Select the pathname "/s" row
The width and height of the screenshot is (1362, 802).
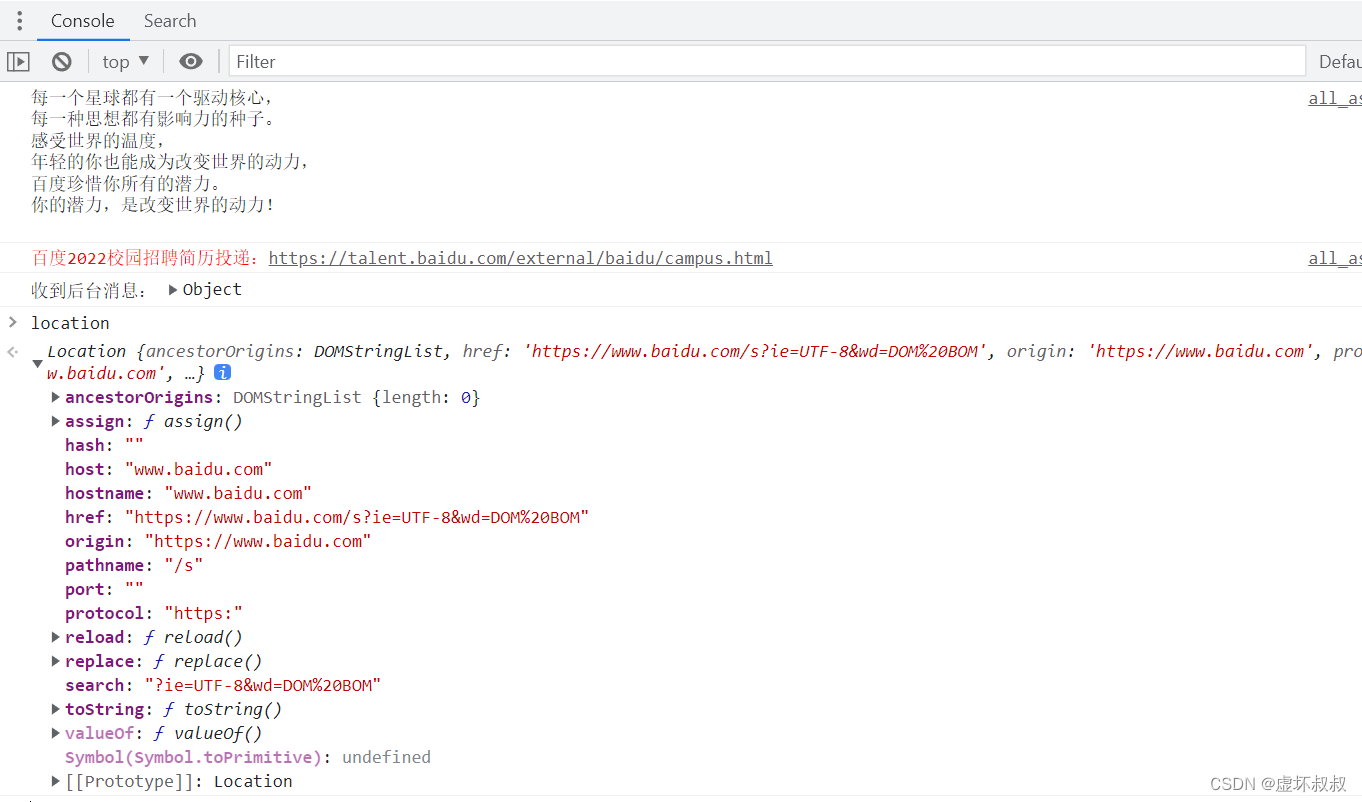(x=134, y=565)
